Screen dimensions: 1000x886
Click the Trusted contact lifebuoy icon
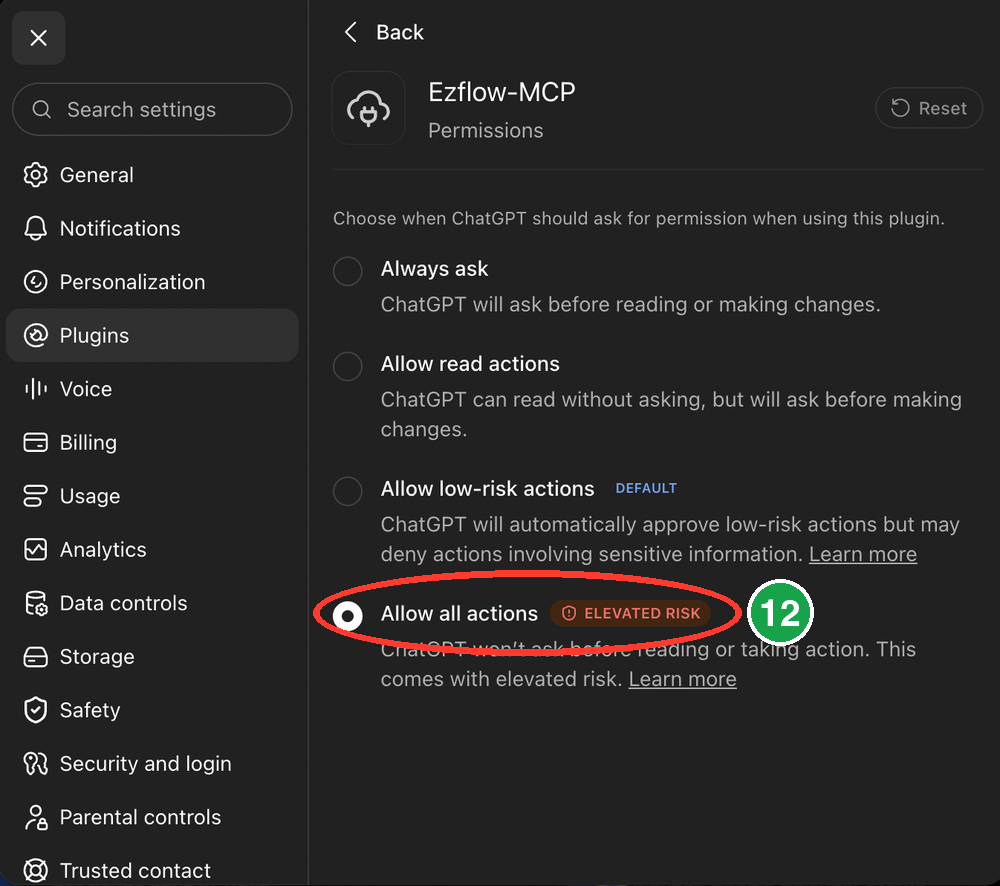point(36,870)
